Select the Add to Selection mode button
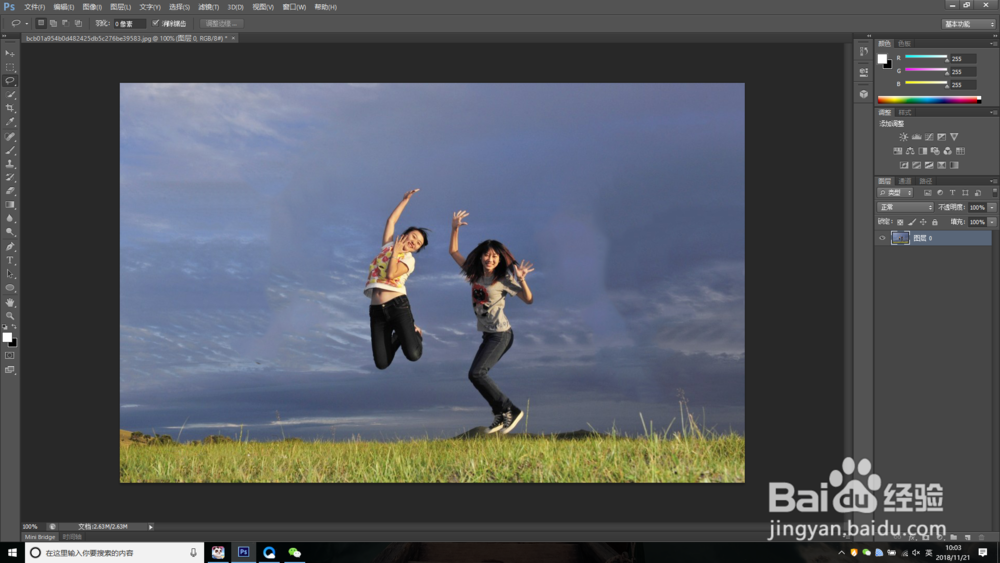This screenshot has height=563, width=1000. (x=53, y=23)
